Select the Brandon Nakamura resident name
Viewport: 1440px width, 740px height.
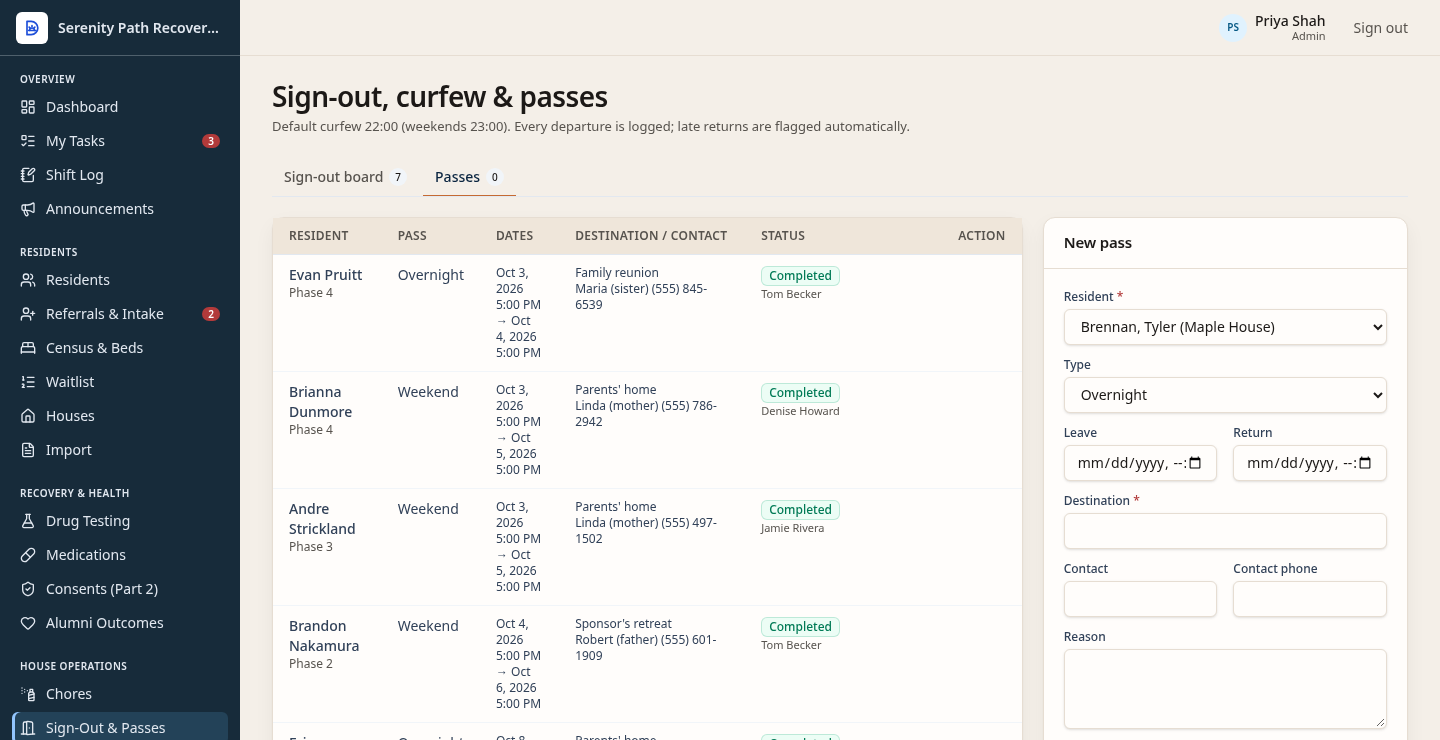coord(324,636)
